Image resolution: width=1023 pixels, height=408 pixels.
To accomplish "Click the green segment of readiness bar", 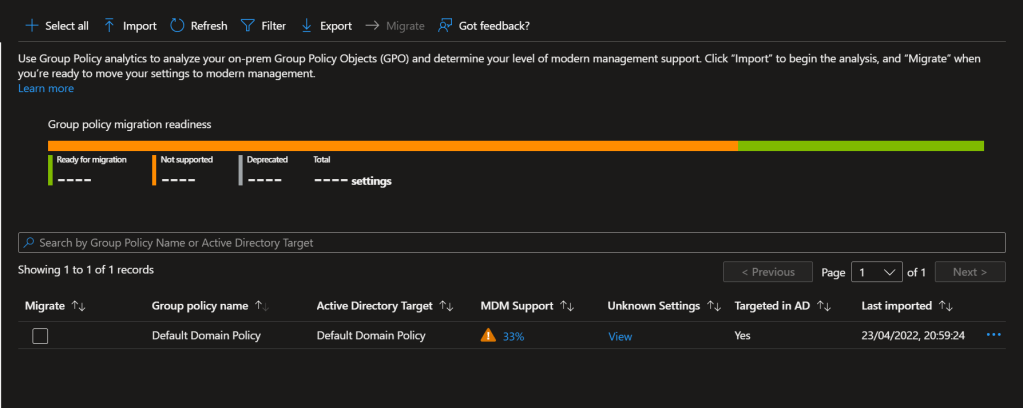I will point(860,146).
